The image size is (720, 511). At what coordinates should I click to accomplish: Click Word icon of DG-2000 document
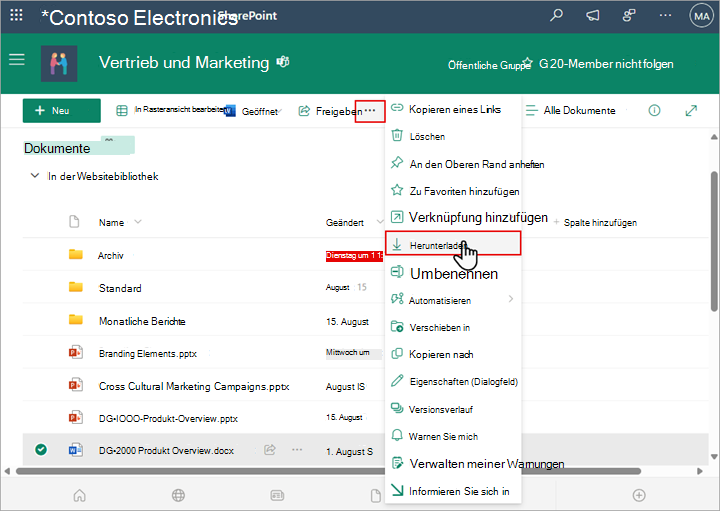(x=76, y=450)
